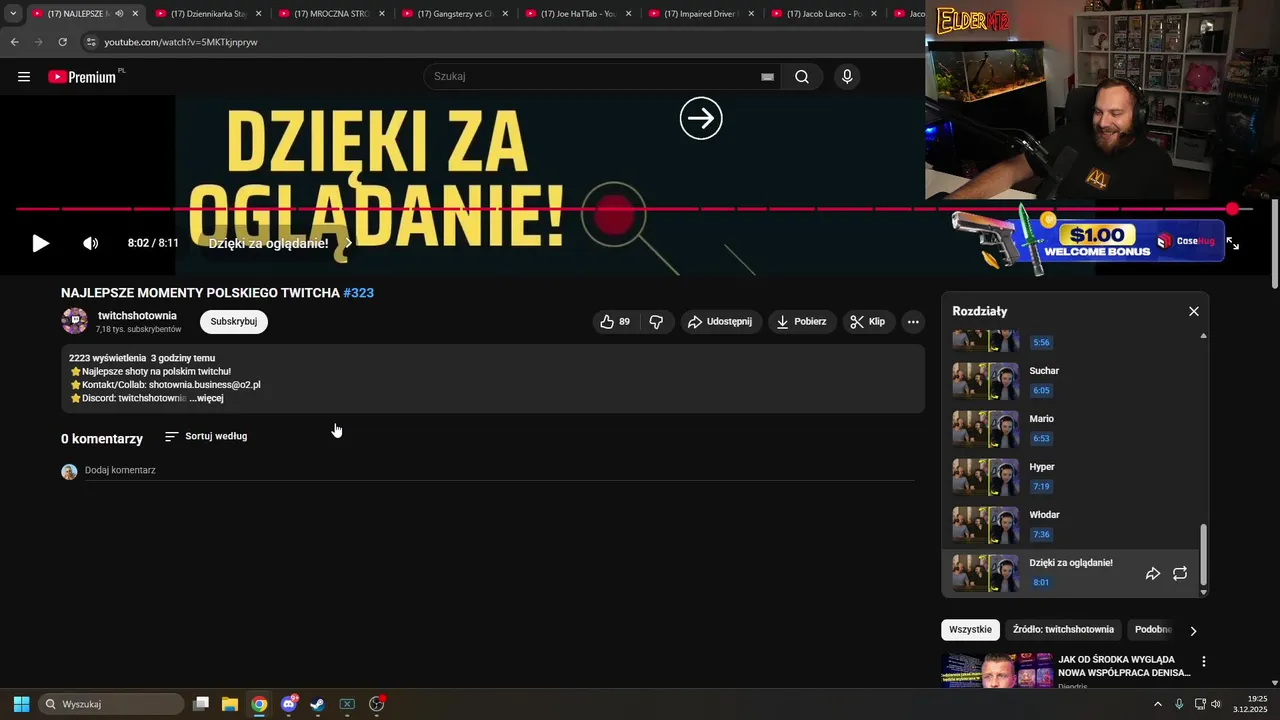
Task: Open the twitchshotownia channel avatar
Action: (75, 321)
